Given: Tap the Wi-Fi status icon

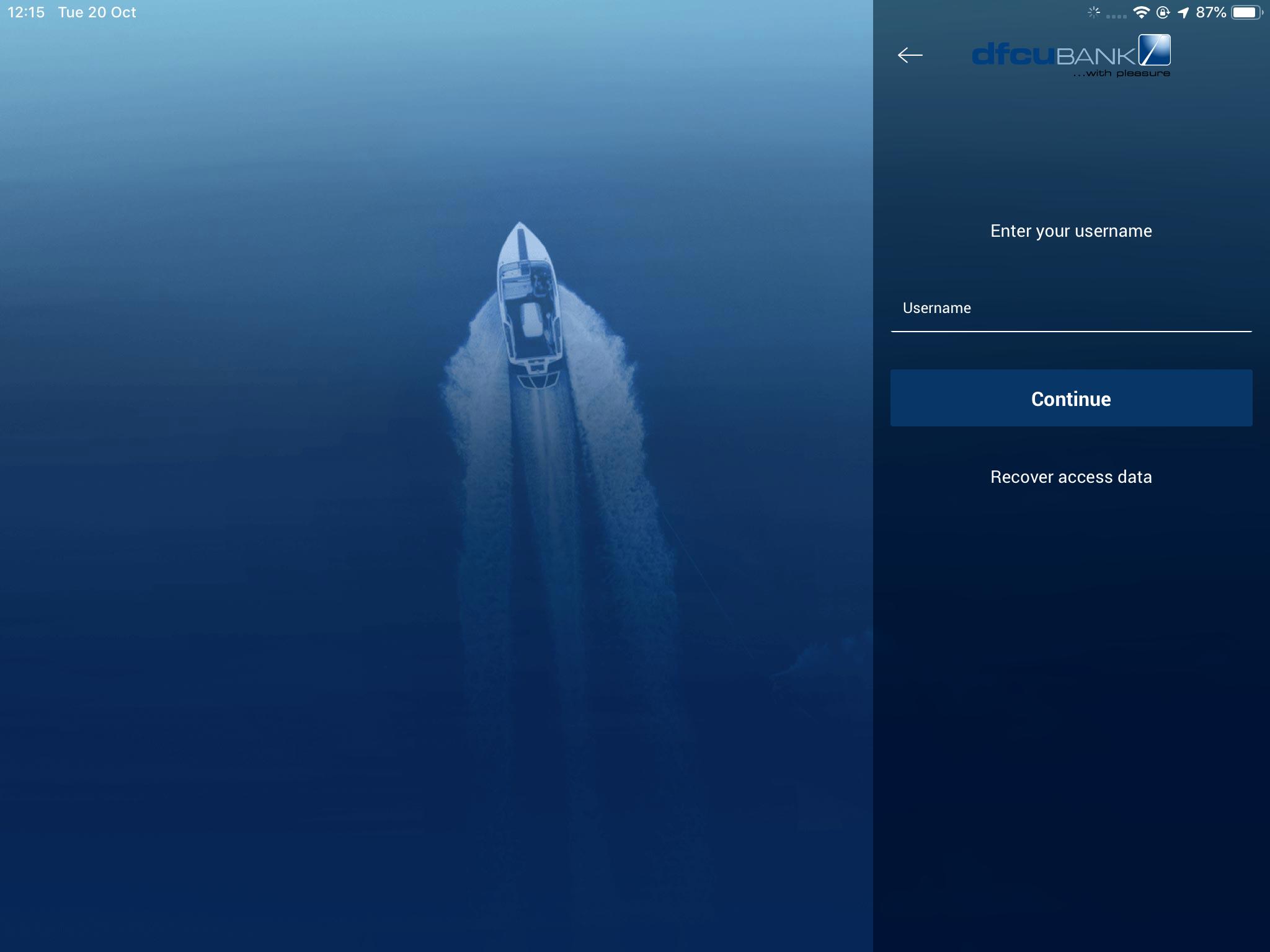Looking at the screenshot, I should [1141, 12].
